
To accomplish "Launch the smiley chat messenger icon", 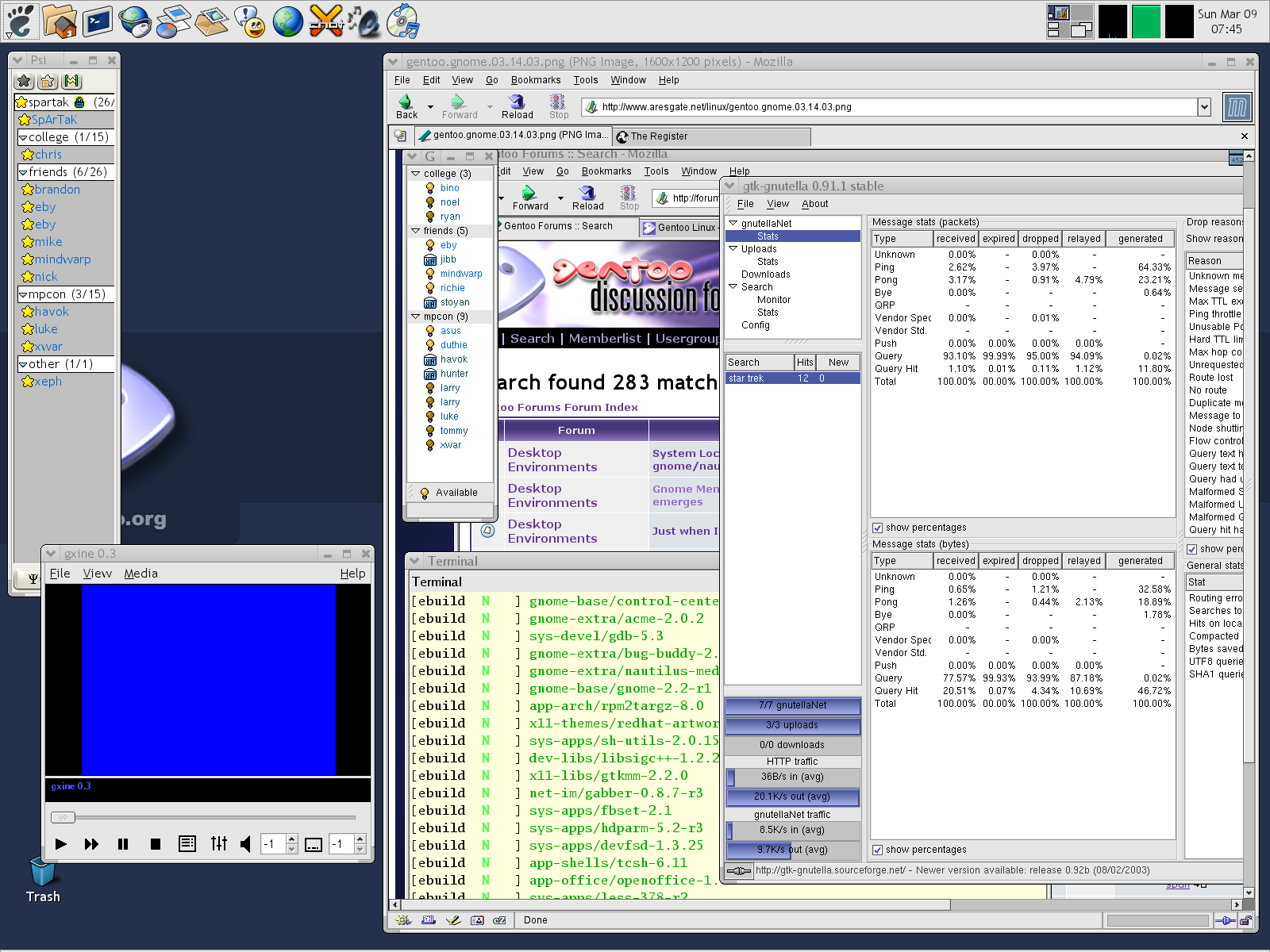I will tap(250, 21).
